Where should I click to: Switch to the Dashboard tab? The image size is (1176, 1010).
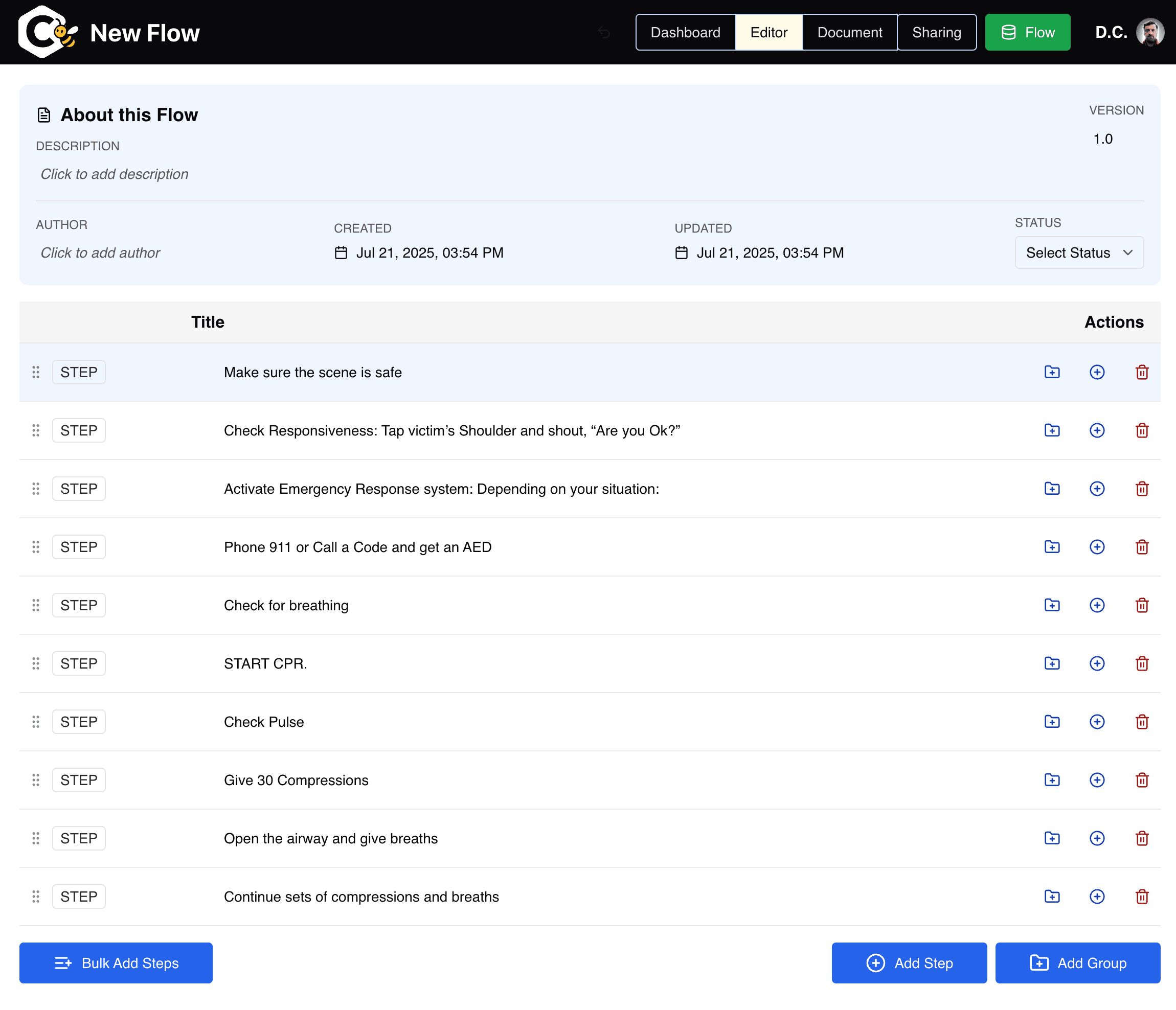685,32
